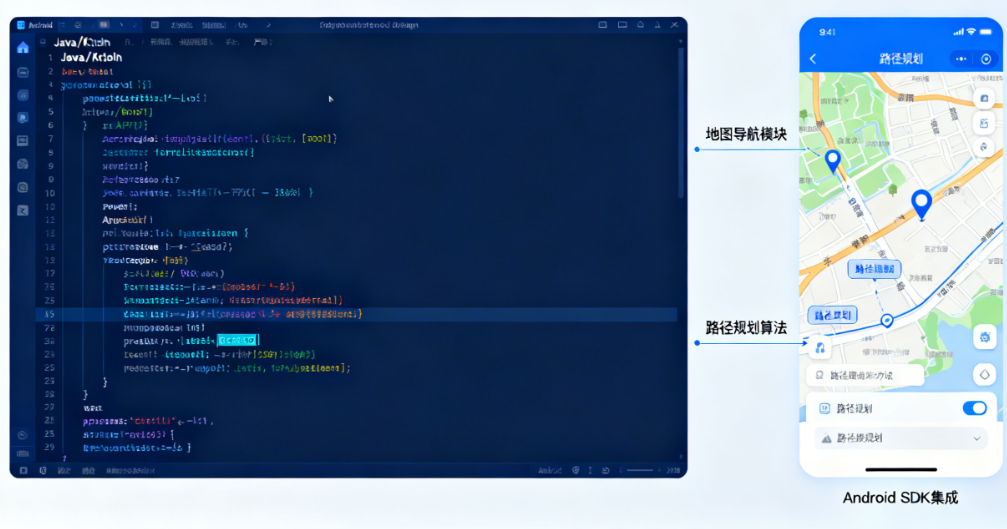Click the 'Android SDK集成' caption below the phone
The width and height of the screenshot is (1007, 529).
[x=900, y=498]
